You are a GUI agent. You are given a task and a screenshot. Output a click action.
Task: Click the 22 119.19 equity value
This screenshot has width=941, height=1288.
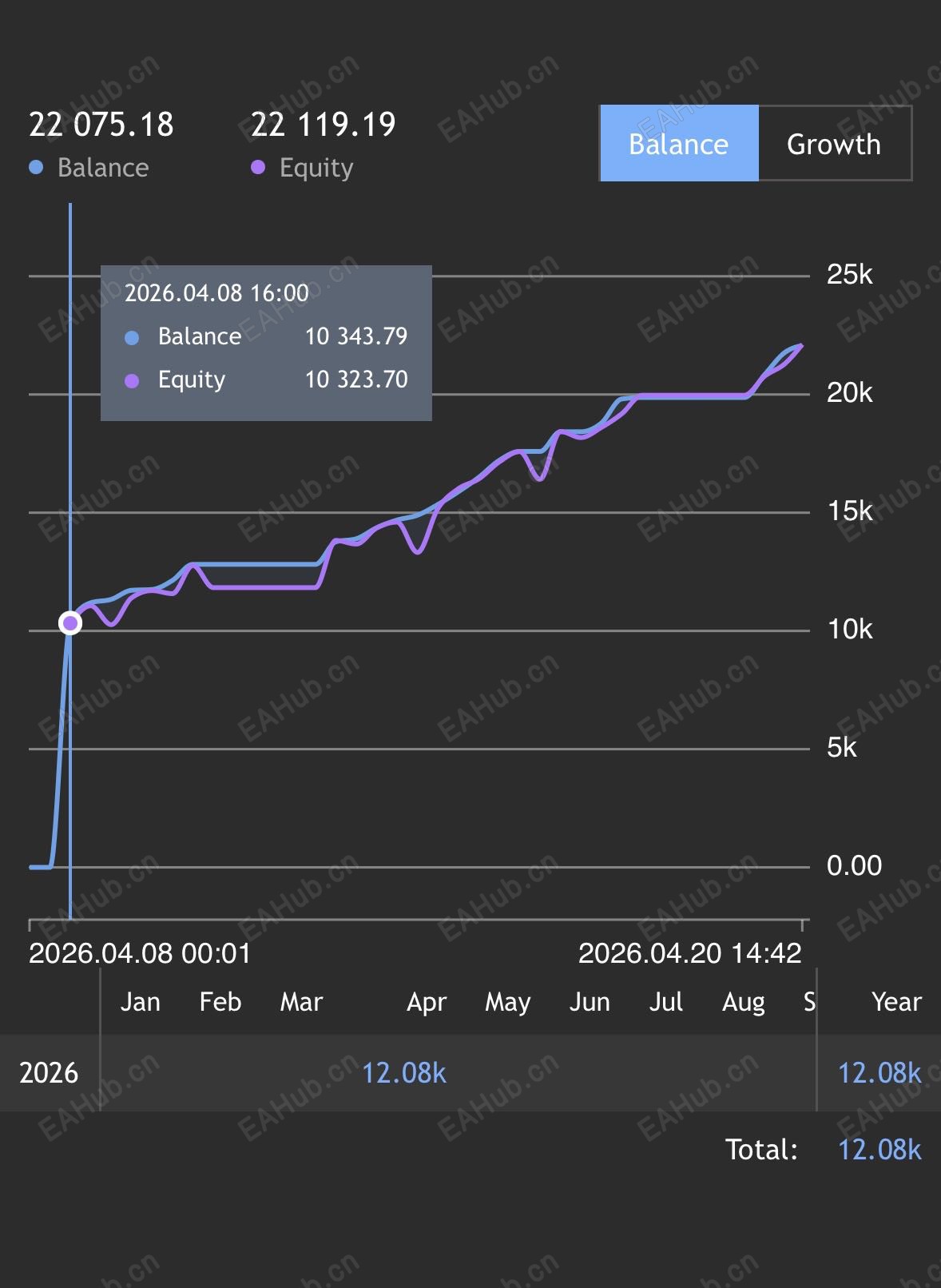324,125
